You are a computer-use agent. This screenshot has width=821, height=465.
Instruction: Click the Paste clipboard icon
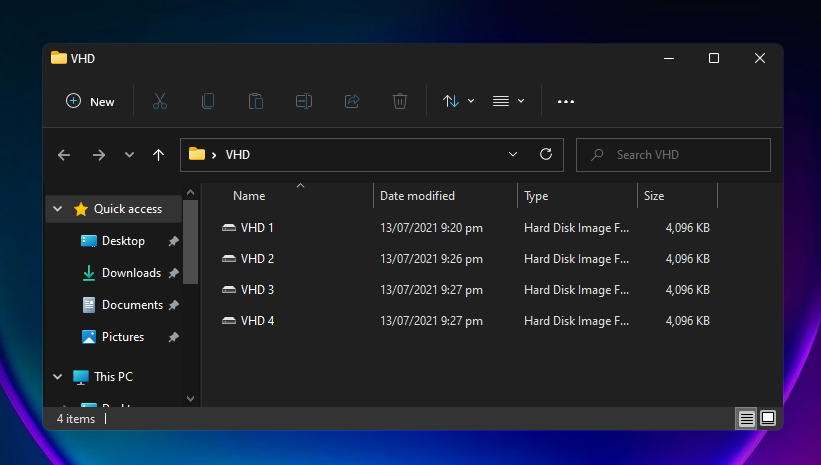256,101
